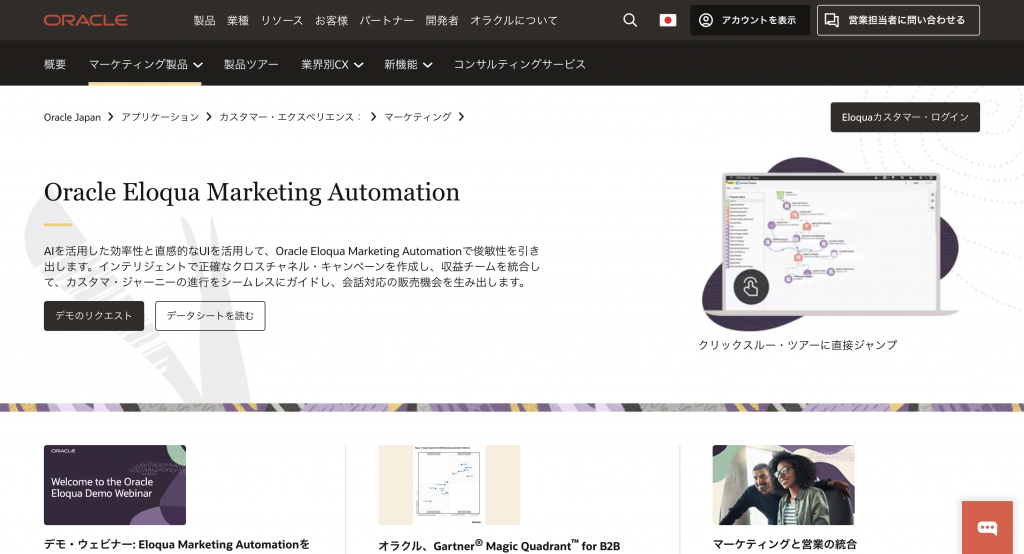Click データシートを読む button

click(210, 316)
